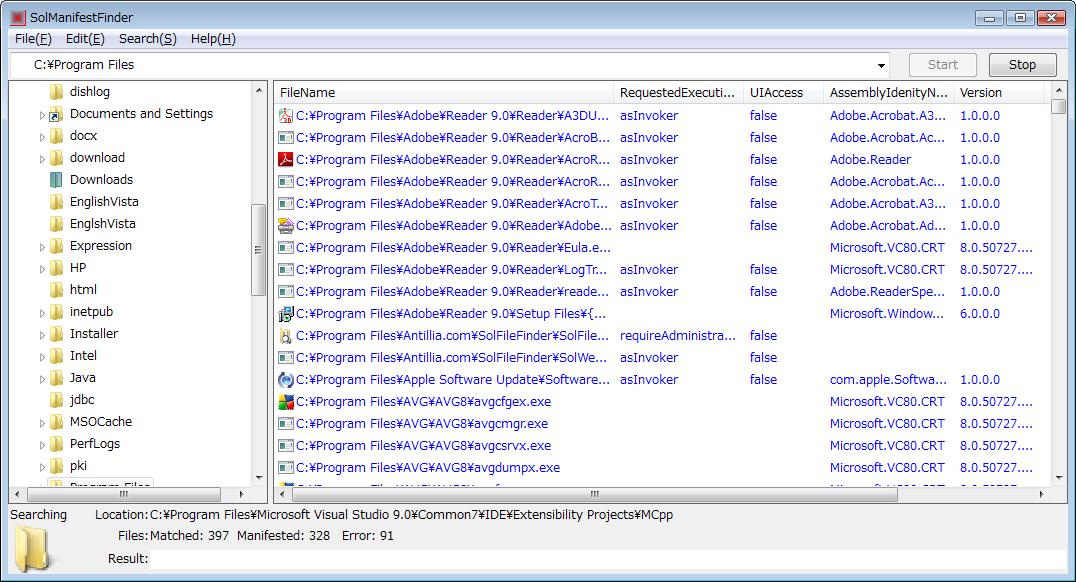The width and height of the screenshot is (1076, 582).
Task: Expand the HP folder node
Action: tap(42, 268)
